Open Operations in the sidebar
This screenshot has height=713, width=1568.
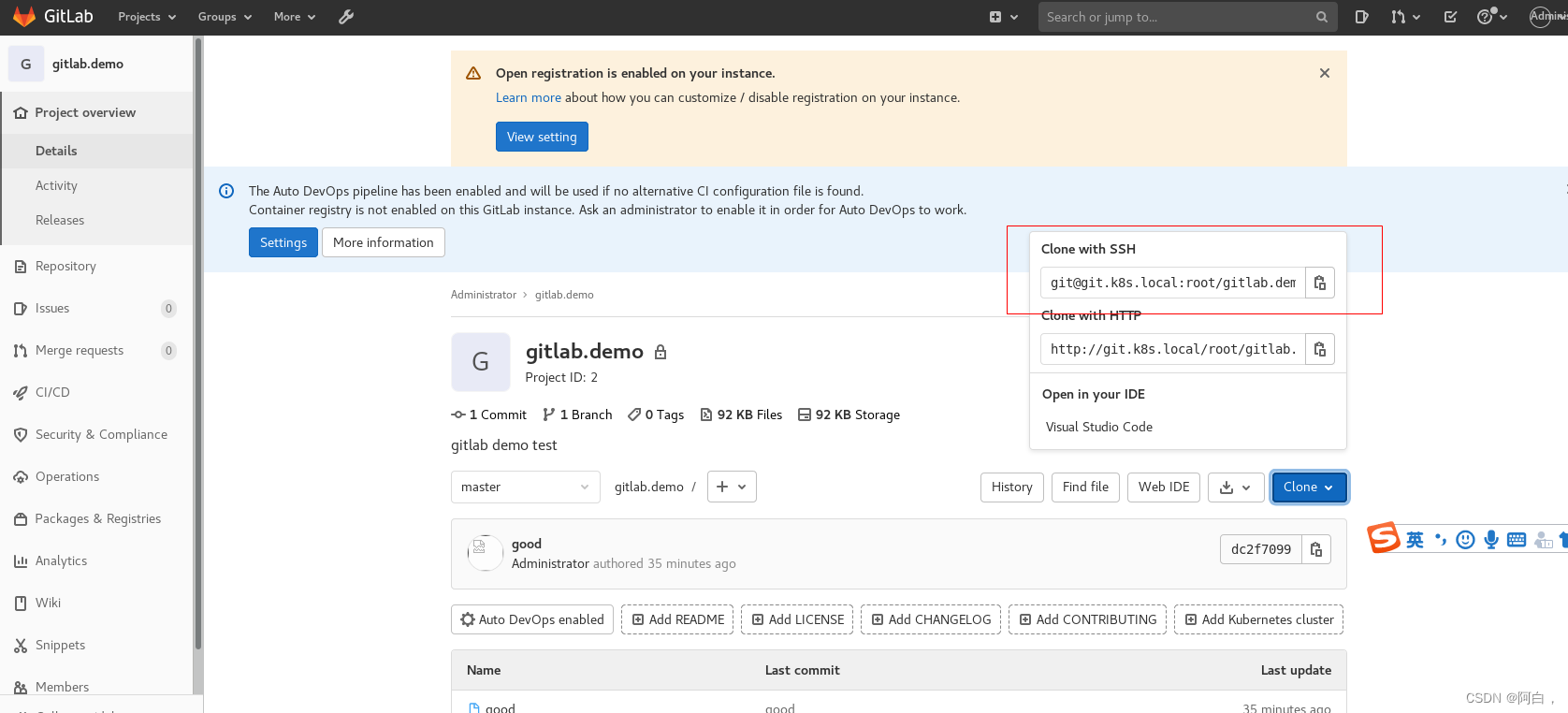tap(97, 476)
